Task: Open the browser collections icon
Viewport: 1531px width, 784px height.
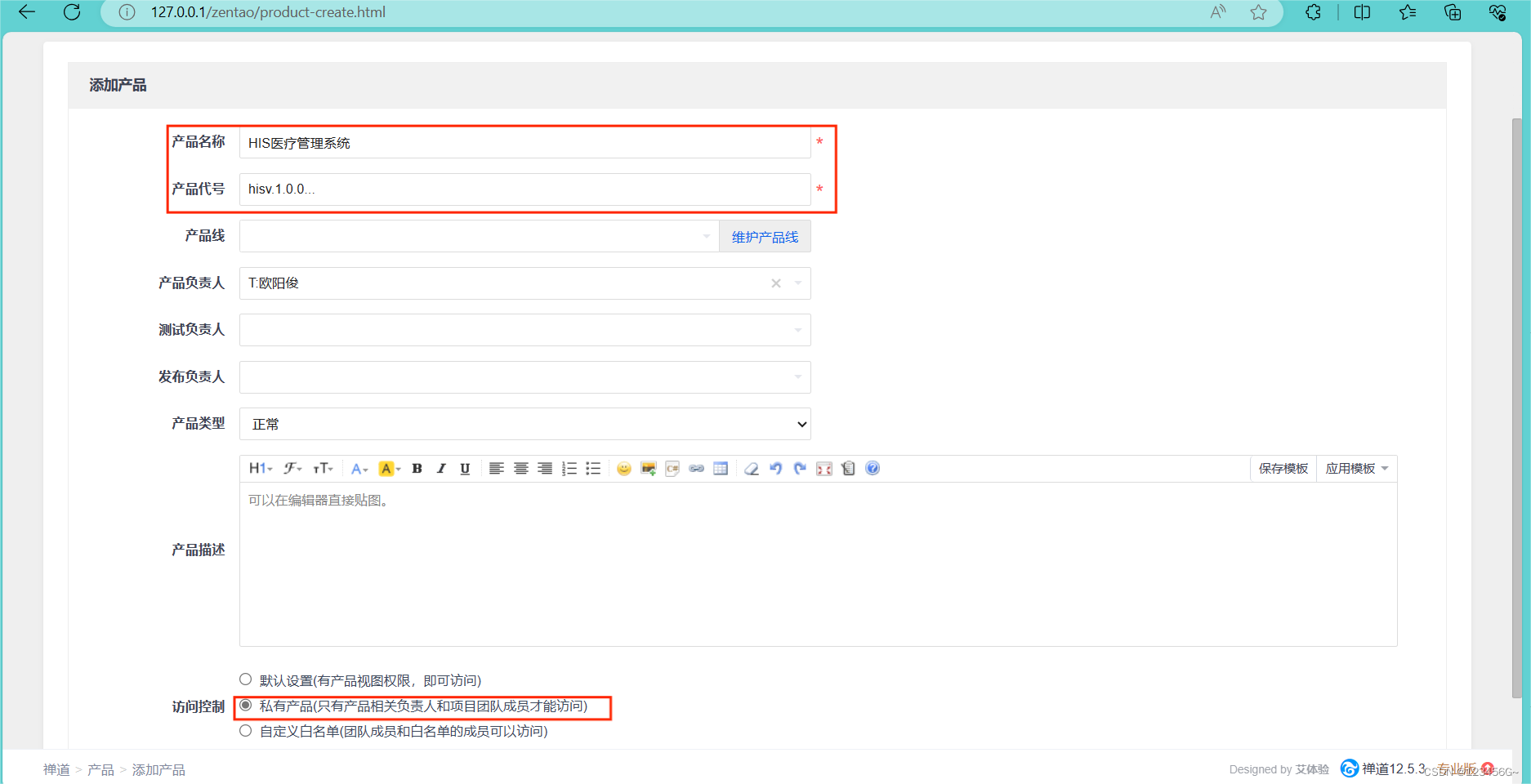Action: coord(1453,12)
